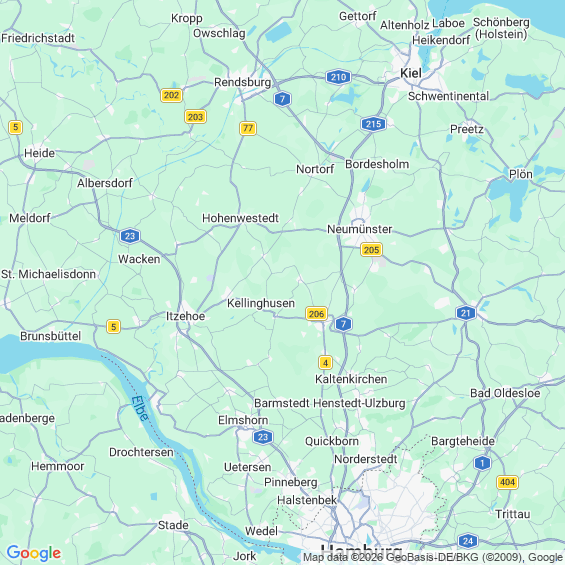Click the Itzehoe town label
565x565 pixels.
tap(185, 316)
